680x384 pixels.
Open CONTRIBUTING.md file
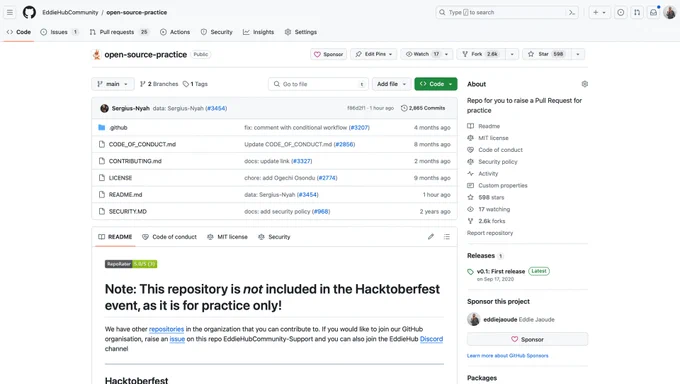(135, 161)
